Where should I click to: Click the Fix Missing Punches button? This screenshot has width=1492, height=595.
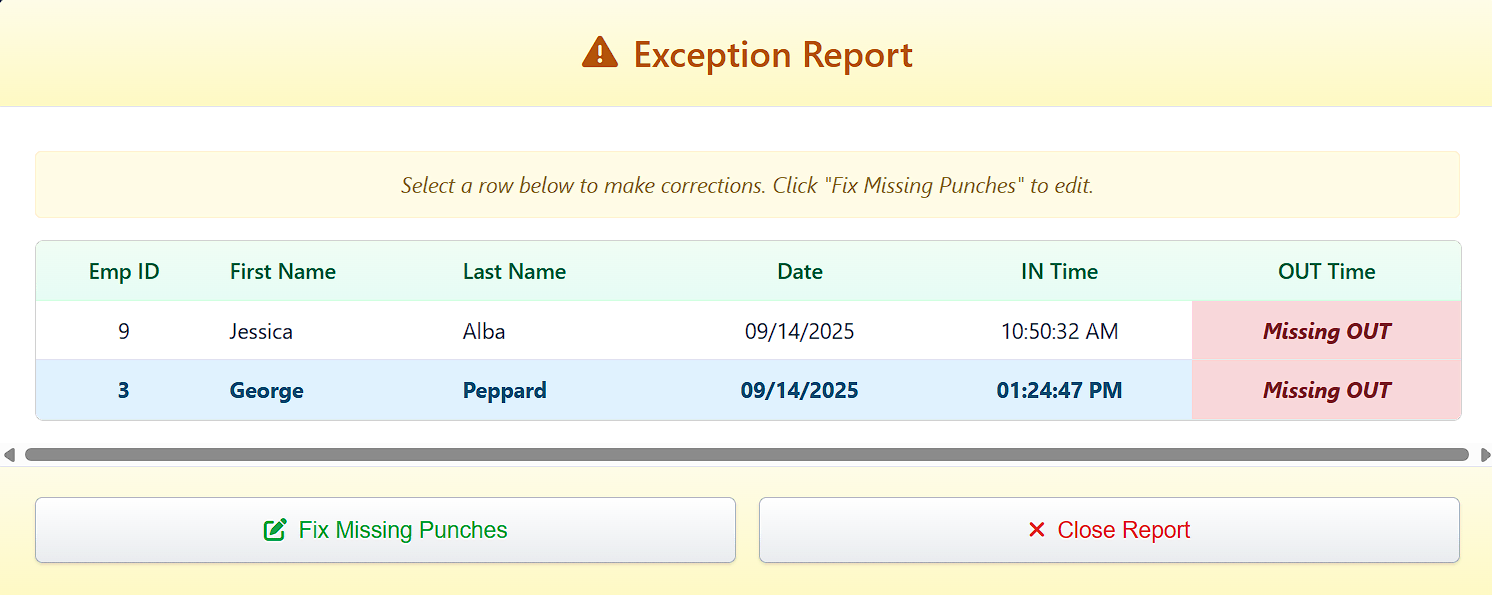point(385,530)
